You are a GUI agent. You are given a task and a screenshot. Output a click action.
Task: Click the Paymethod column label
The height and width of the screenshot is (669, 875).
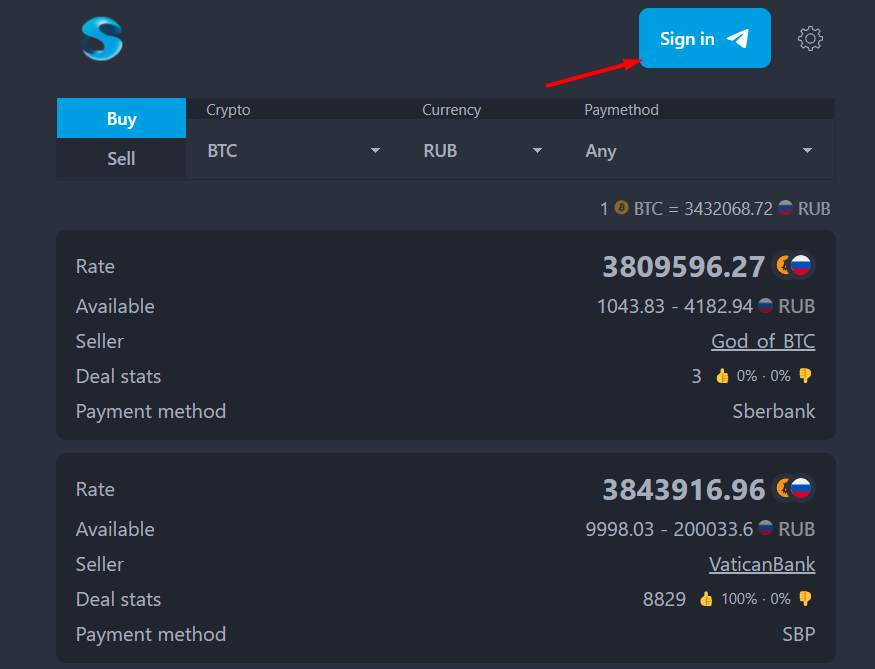[621, 110]
